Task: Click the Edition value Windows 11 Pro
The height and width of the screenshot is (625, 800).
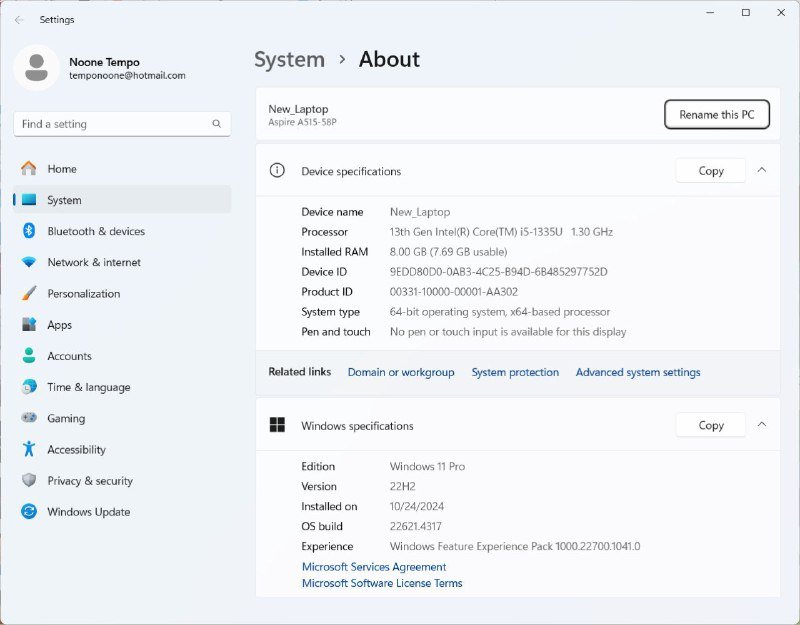Action: point(427,466)
